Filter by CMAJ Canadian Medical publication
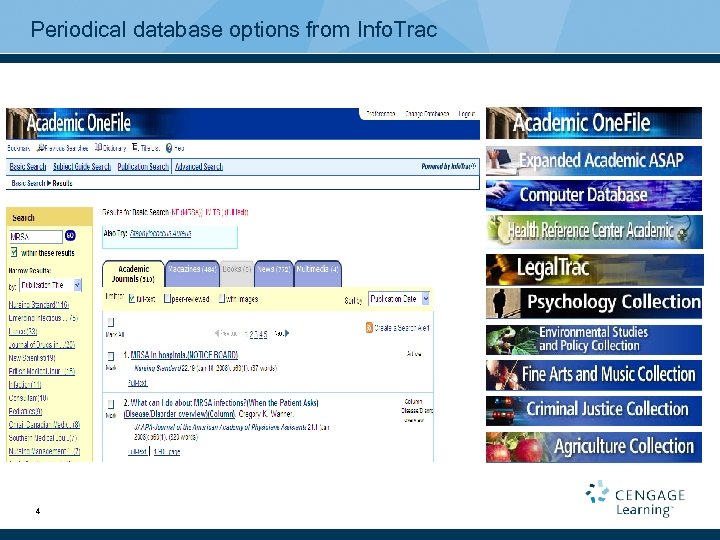The width and height of the screenshot is (720, 540). tap(45, 425)
